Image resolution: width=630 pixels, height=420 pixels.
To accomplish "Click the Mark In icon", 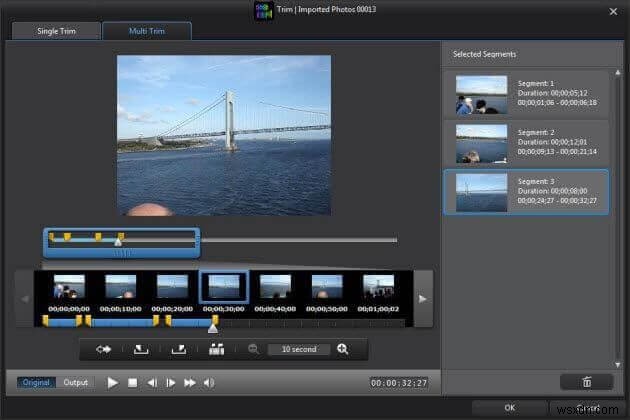I will pyautogui.click(x=141, y=349).
